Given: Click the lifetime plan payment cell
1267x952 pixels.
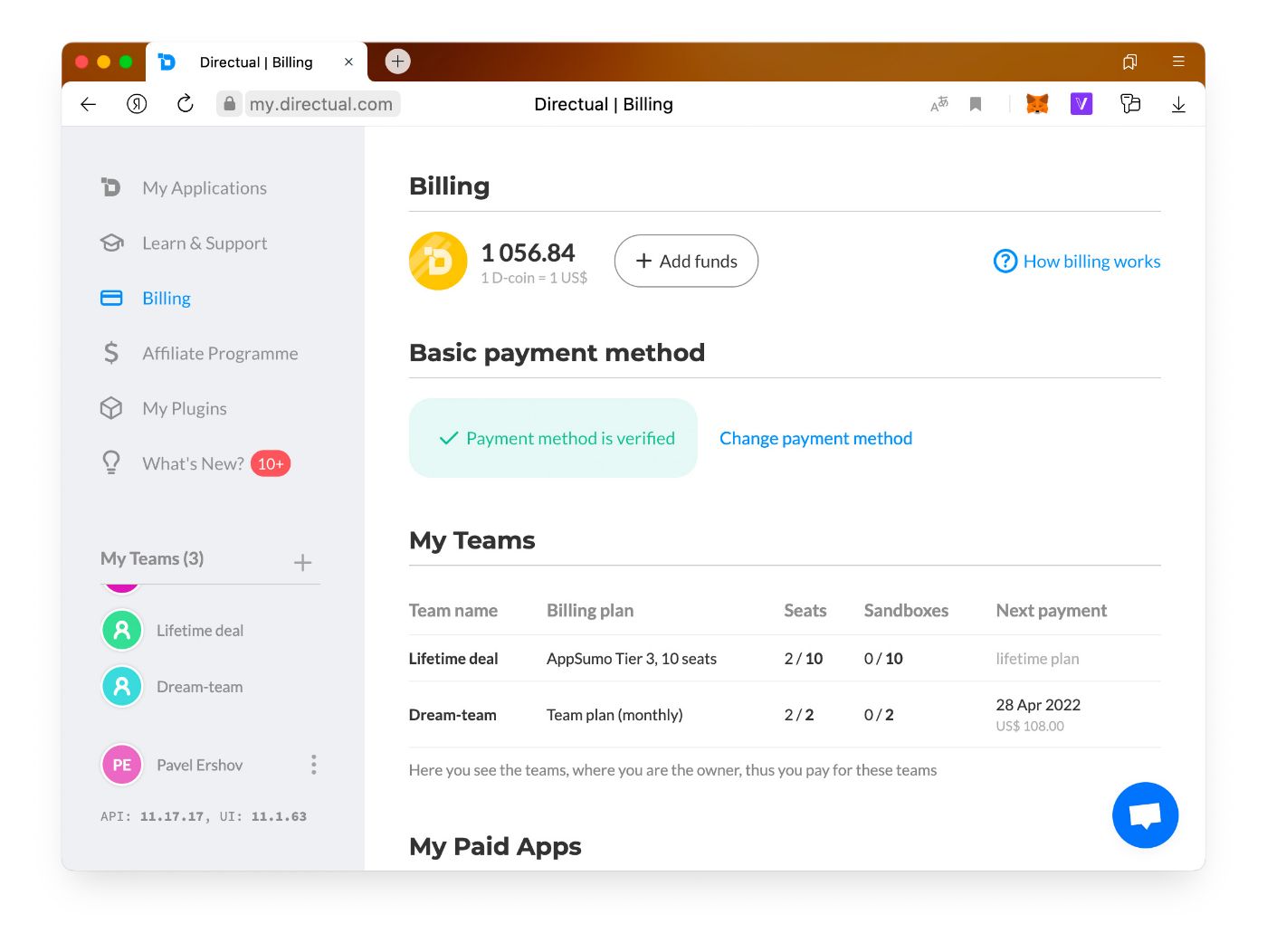Looking at the screenshot, I should tap(1037, 659).
